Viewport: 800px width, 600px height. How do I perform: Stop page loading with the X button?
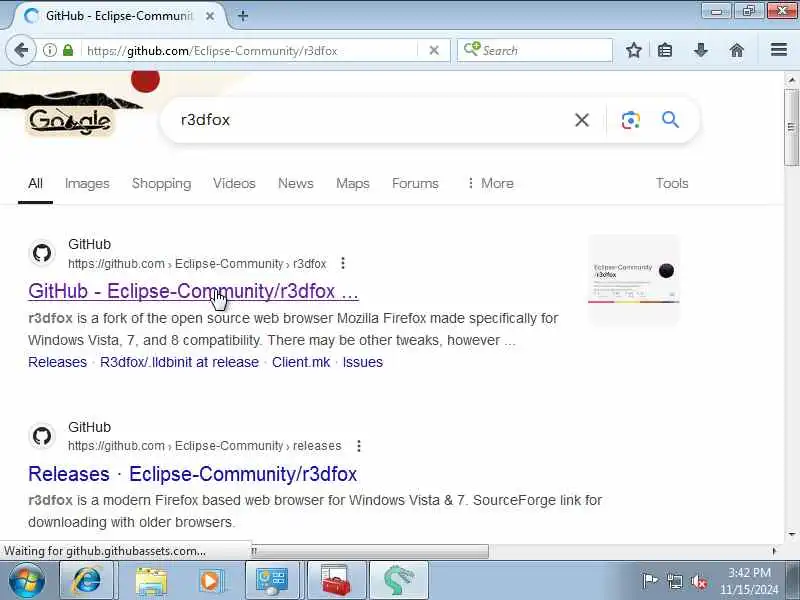[x=434, y=50]
